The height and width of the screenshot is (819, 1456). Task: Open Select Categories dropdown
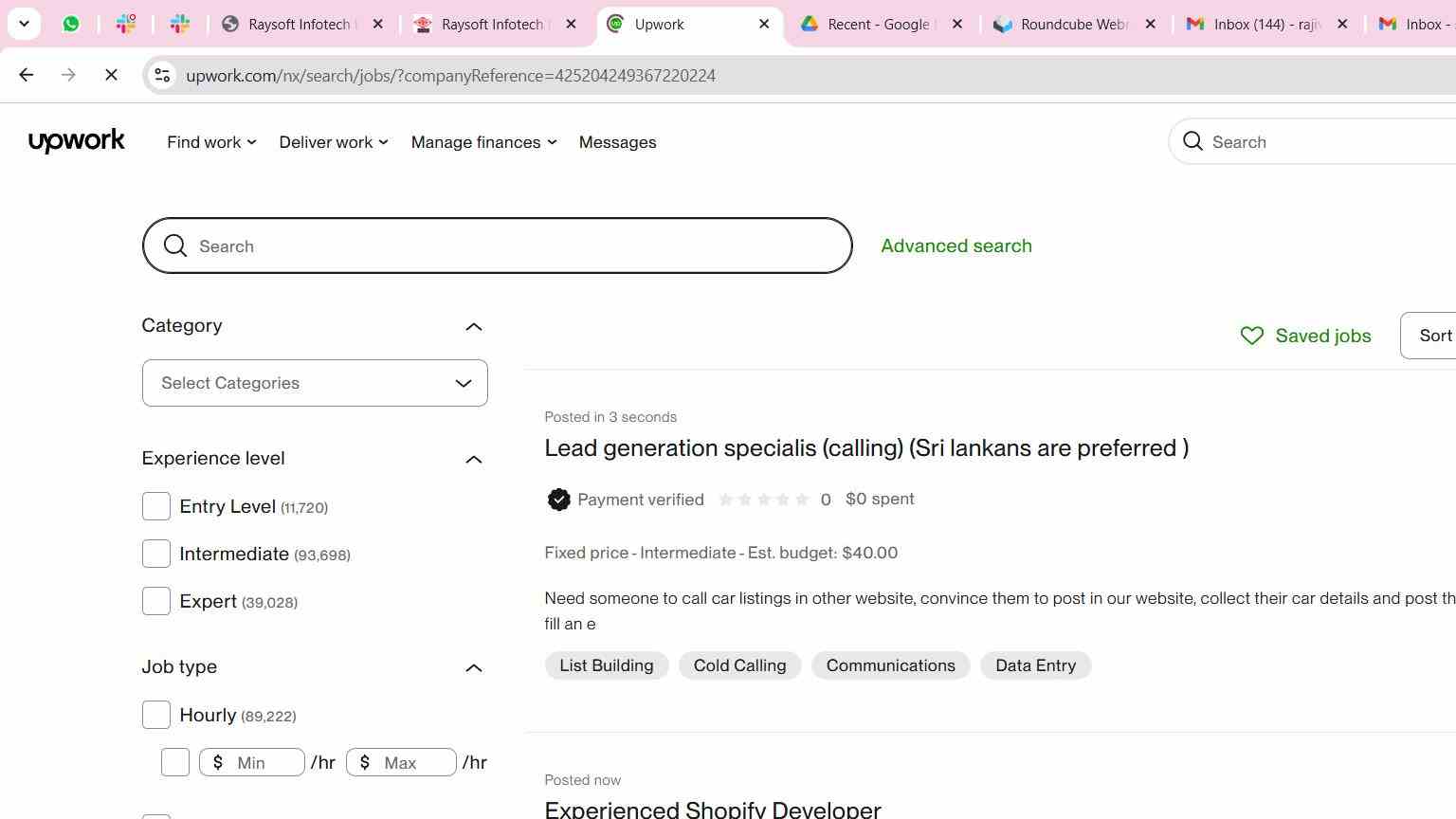point(315,383)
